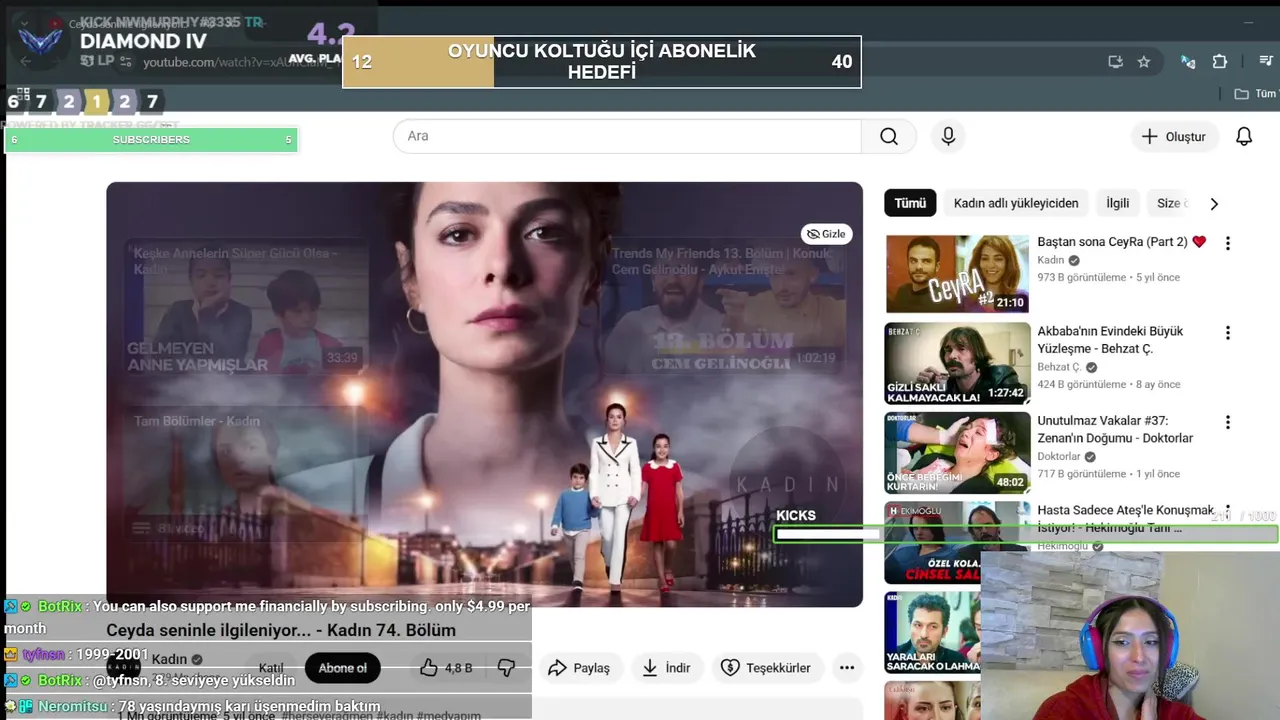View site information icon beside the URL
This screenshot has width=1280, height=720.
(124, 62)
